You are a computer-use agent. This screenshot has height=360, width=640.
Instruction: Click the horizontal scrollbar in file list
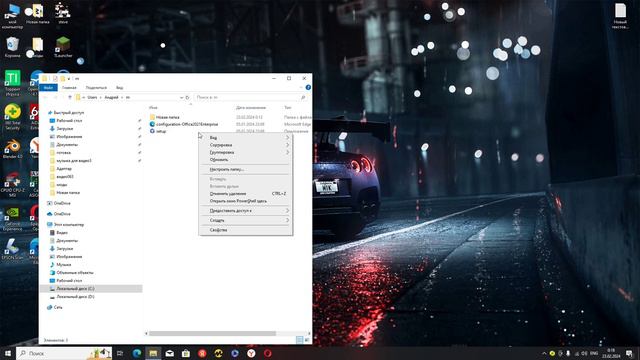point(212,333)
